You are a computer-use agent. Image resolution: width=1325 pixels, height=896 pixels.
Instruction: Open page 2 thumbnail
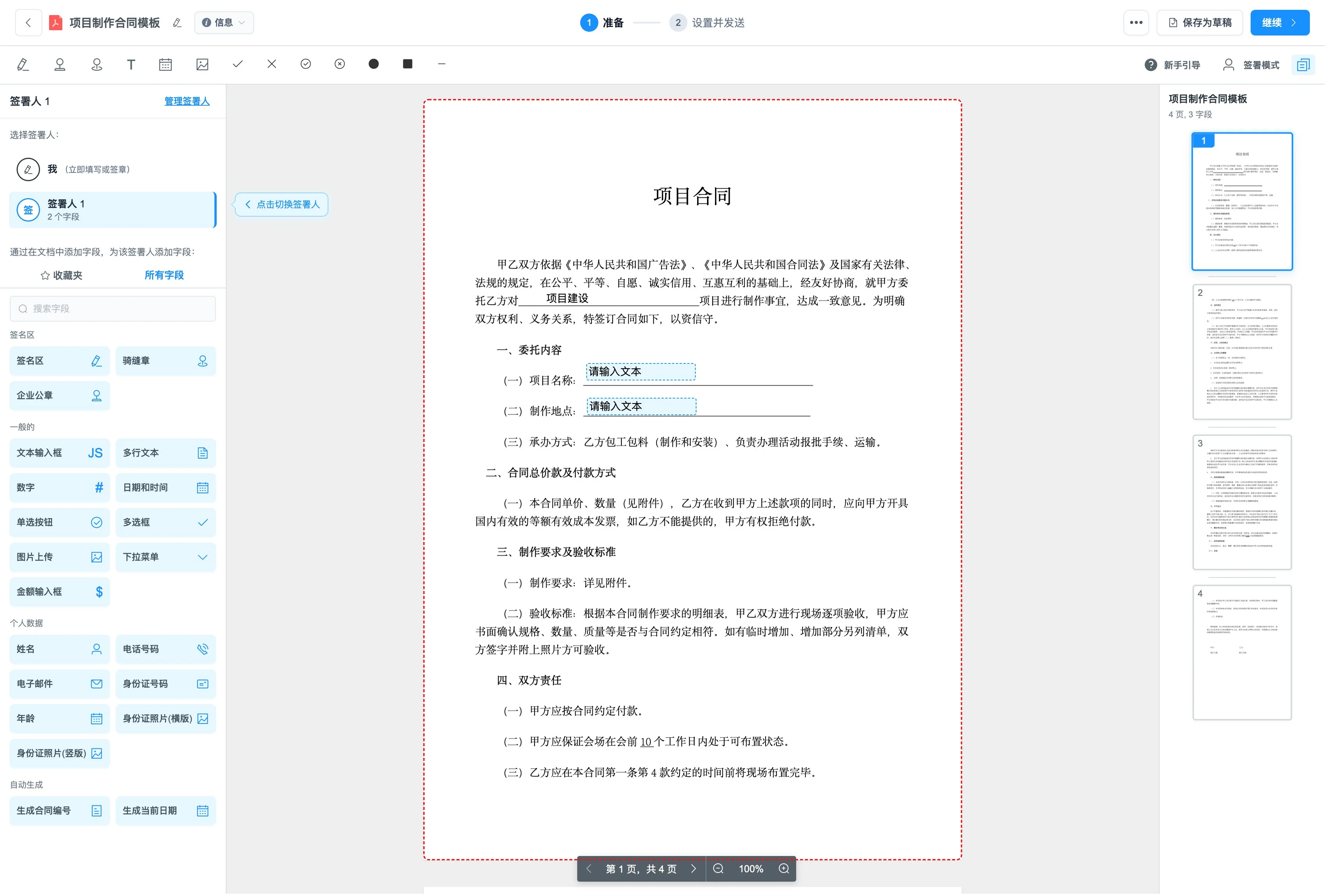1242,352
